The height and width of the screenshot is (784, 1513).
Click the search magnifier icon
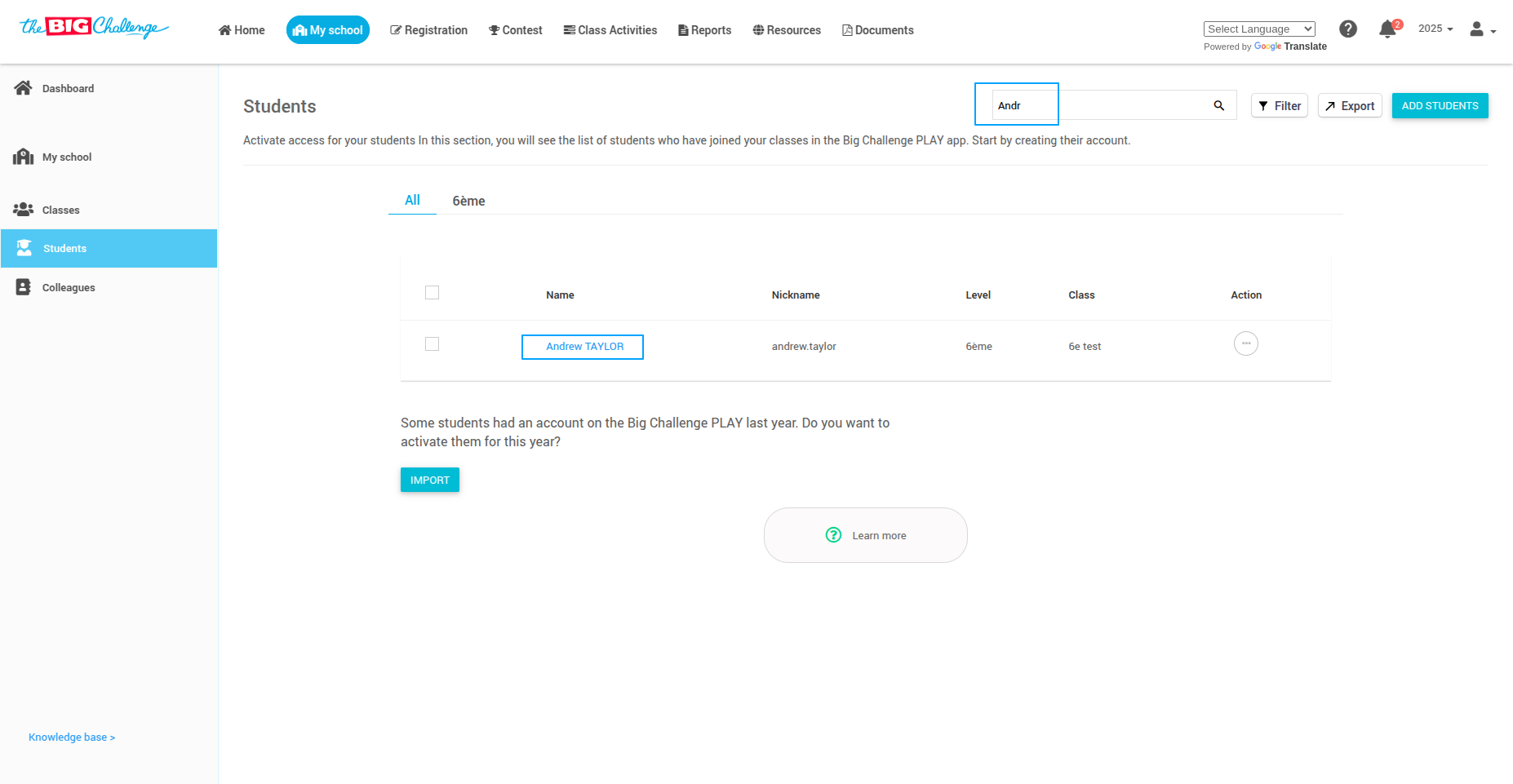pos(1218,105)
